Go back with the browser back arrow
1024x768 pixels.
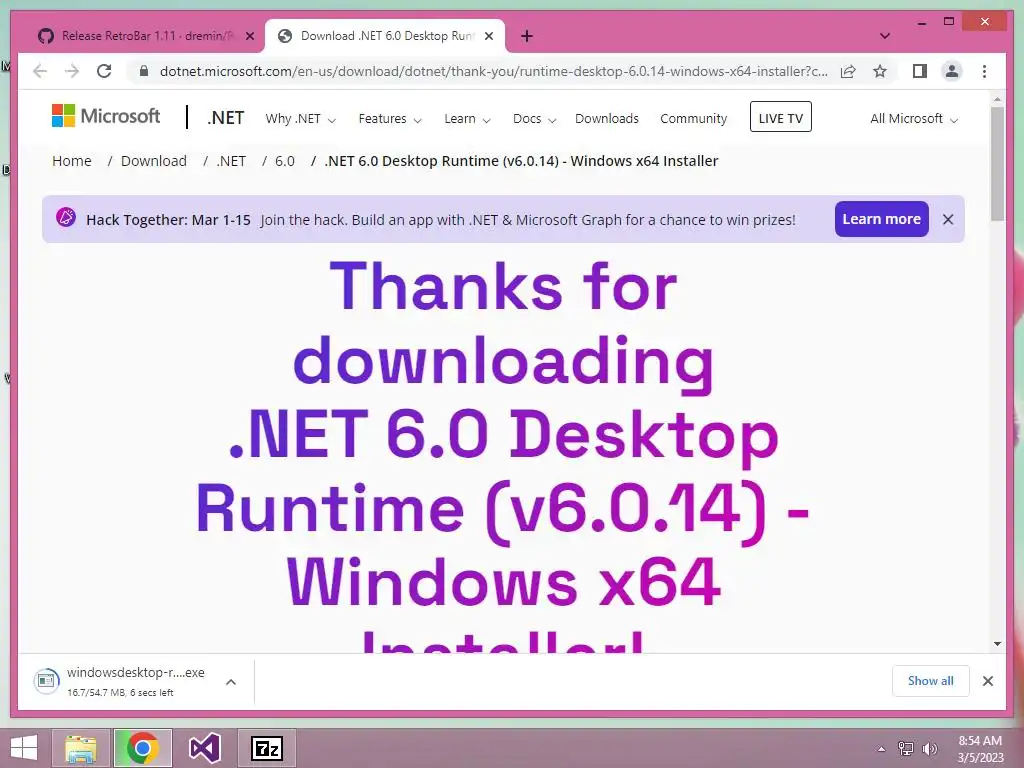coord(40,71)
